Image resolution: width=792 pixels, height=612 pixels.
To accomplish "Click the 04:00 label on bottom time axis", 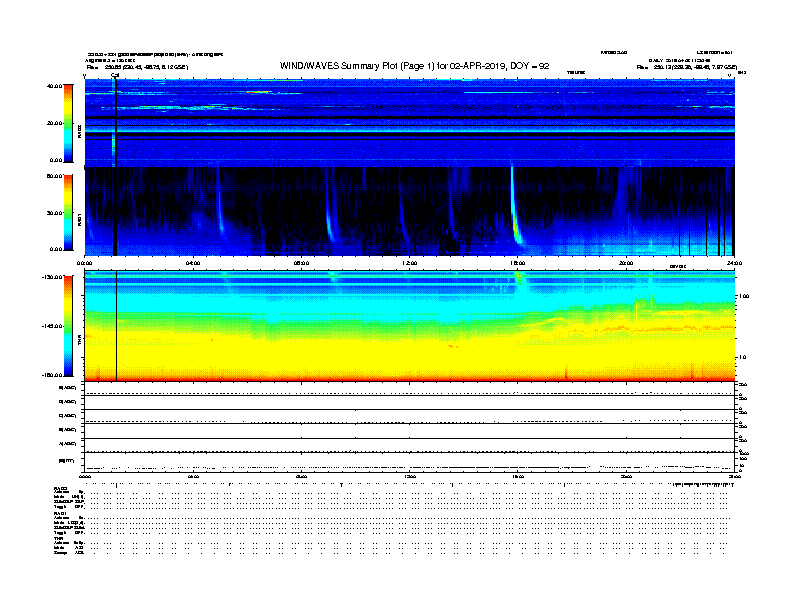I will (193, 476).
